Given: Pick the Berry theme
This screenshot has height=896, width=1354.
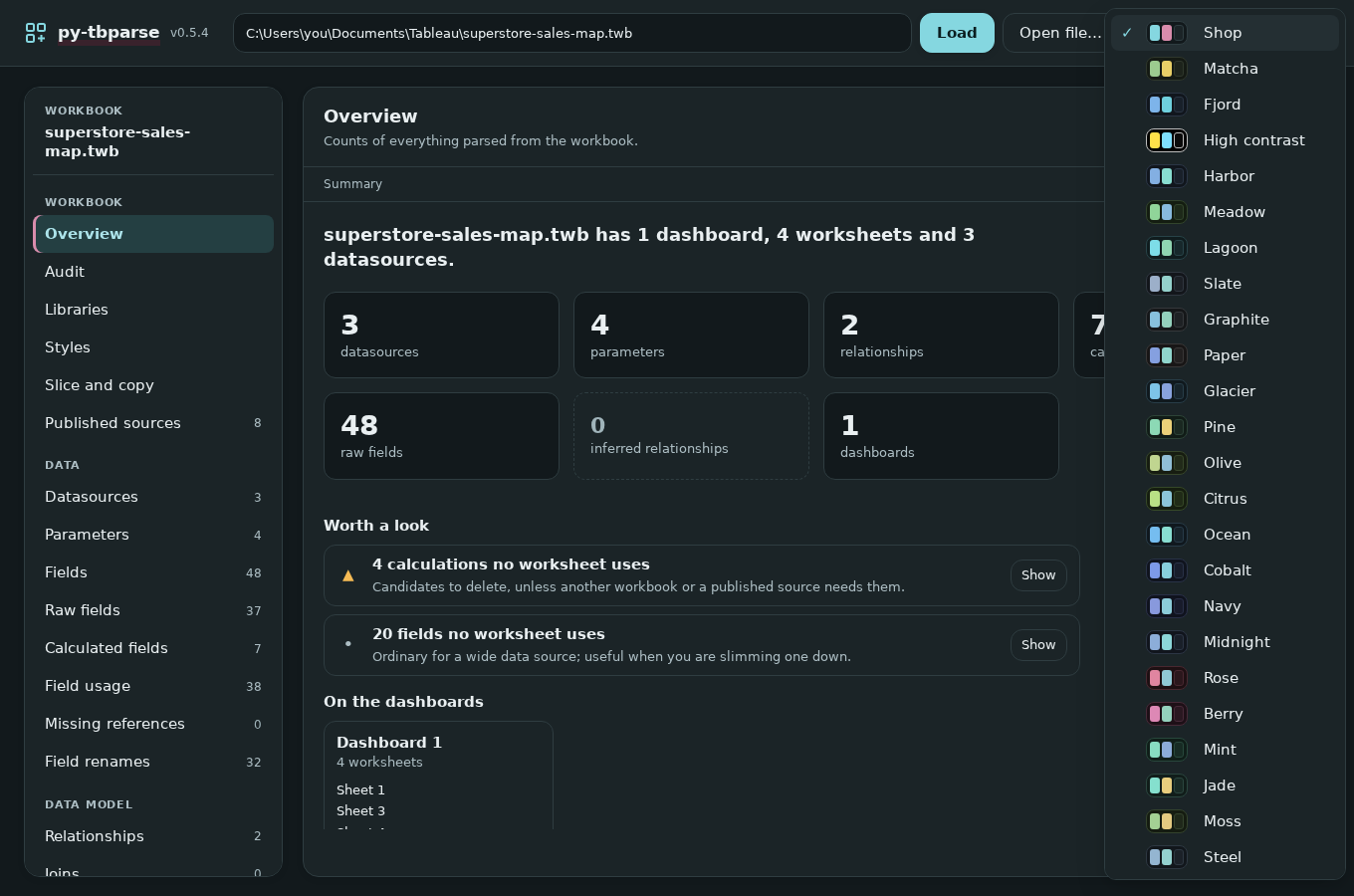Looking at the screenshot, I should pyautogui.click(x=1225, y=714).
